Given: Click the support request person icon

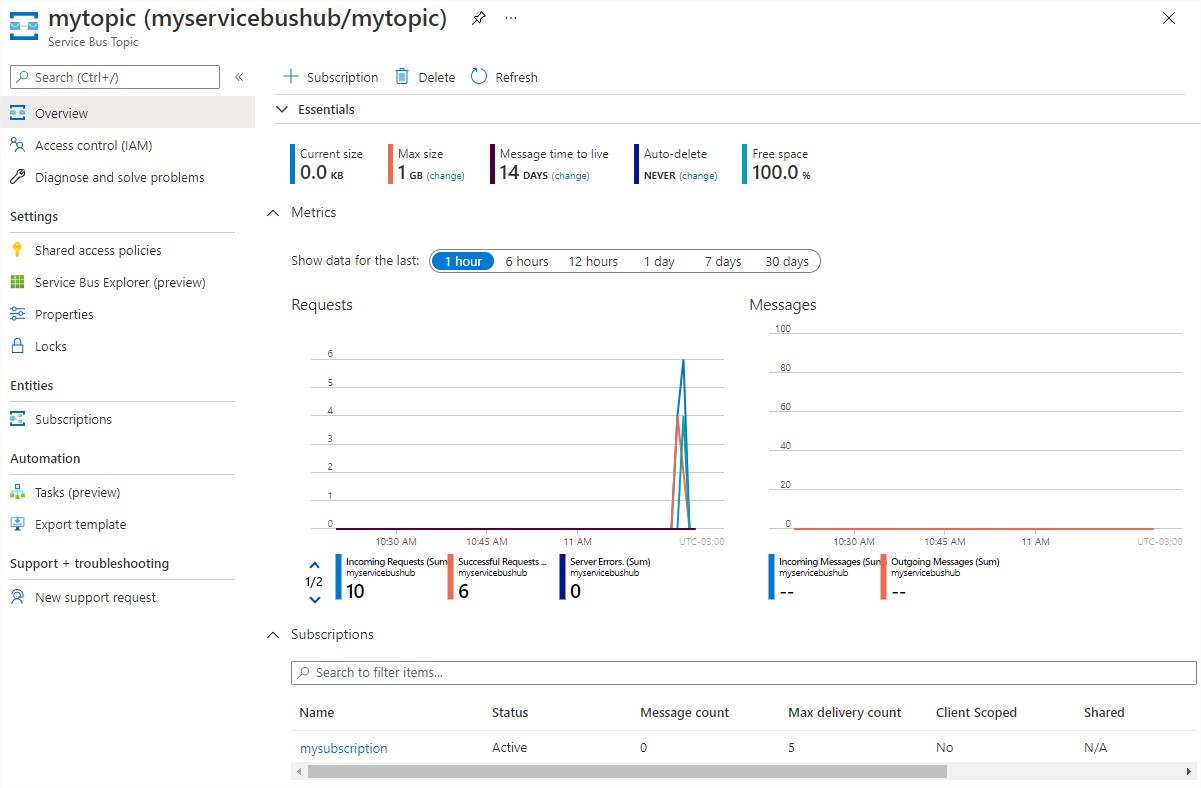Looking at the screenshot, I should click(17, 597).
